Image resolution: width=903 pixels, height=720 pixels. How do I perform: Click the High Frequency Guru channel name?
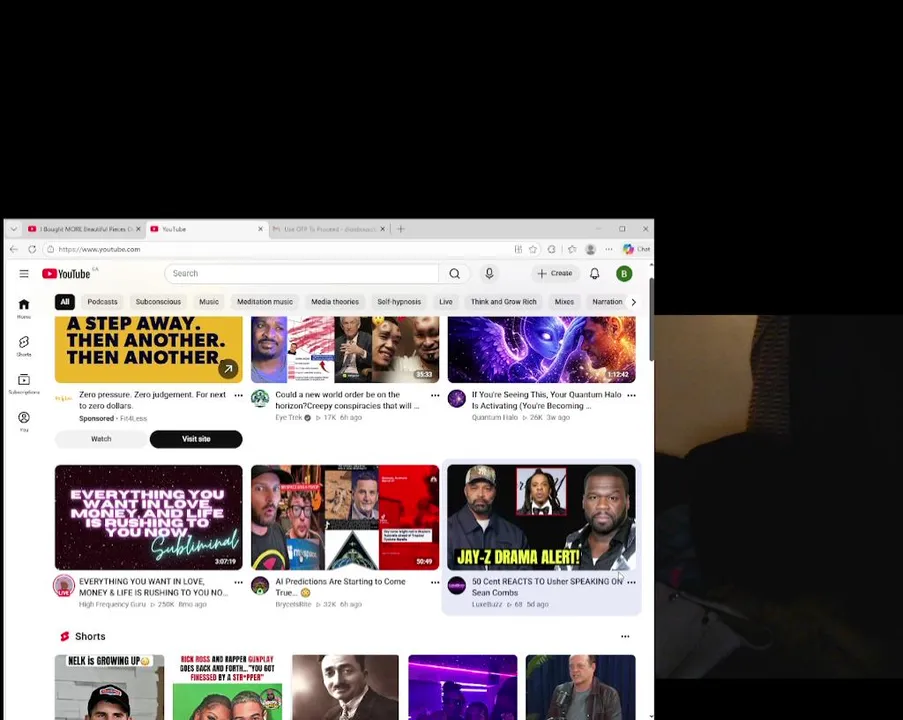pos(112,604)
